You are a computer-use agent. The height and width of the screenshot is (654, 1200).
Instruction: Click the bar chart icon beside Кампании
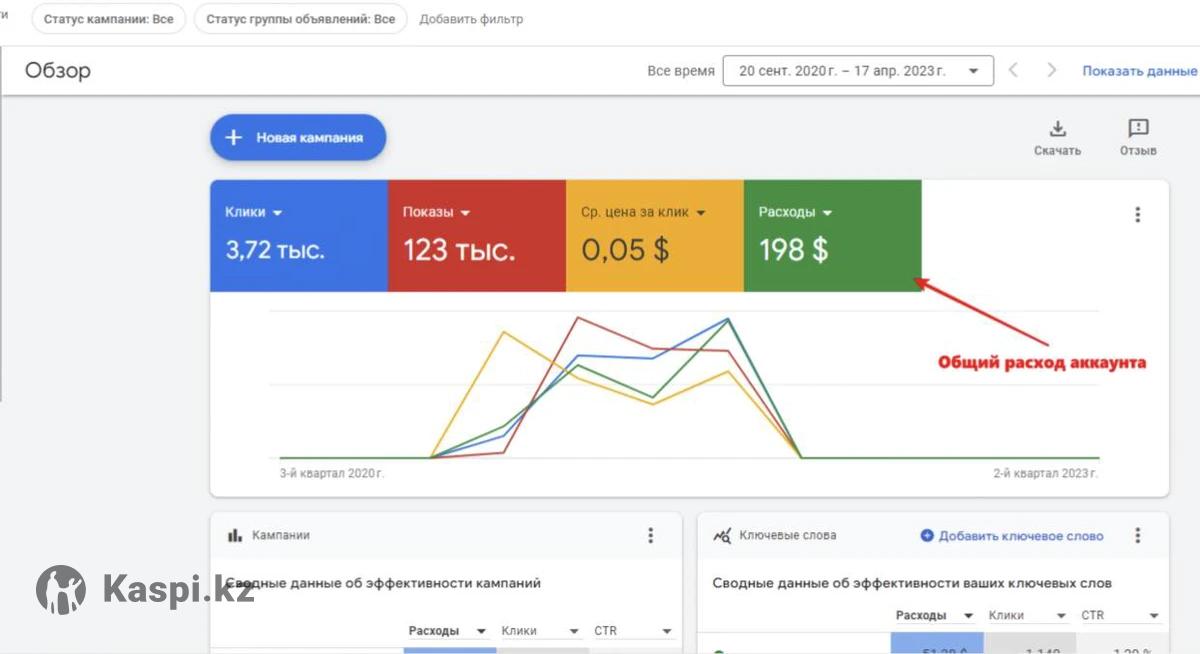235,535
